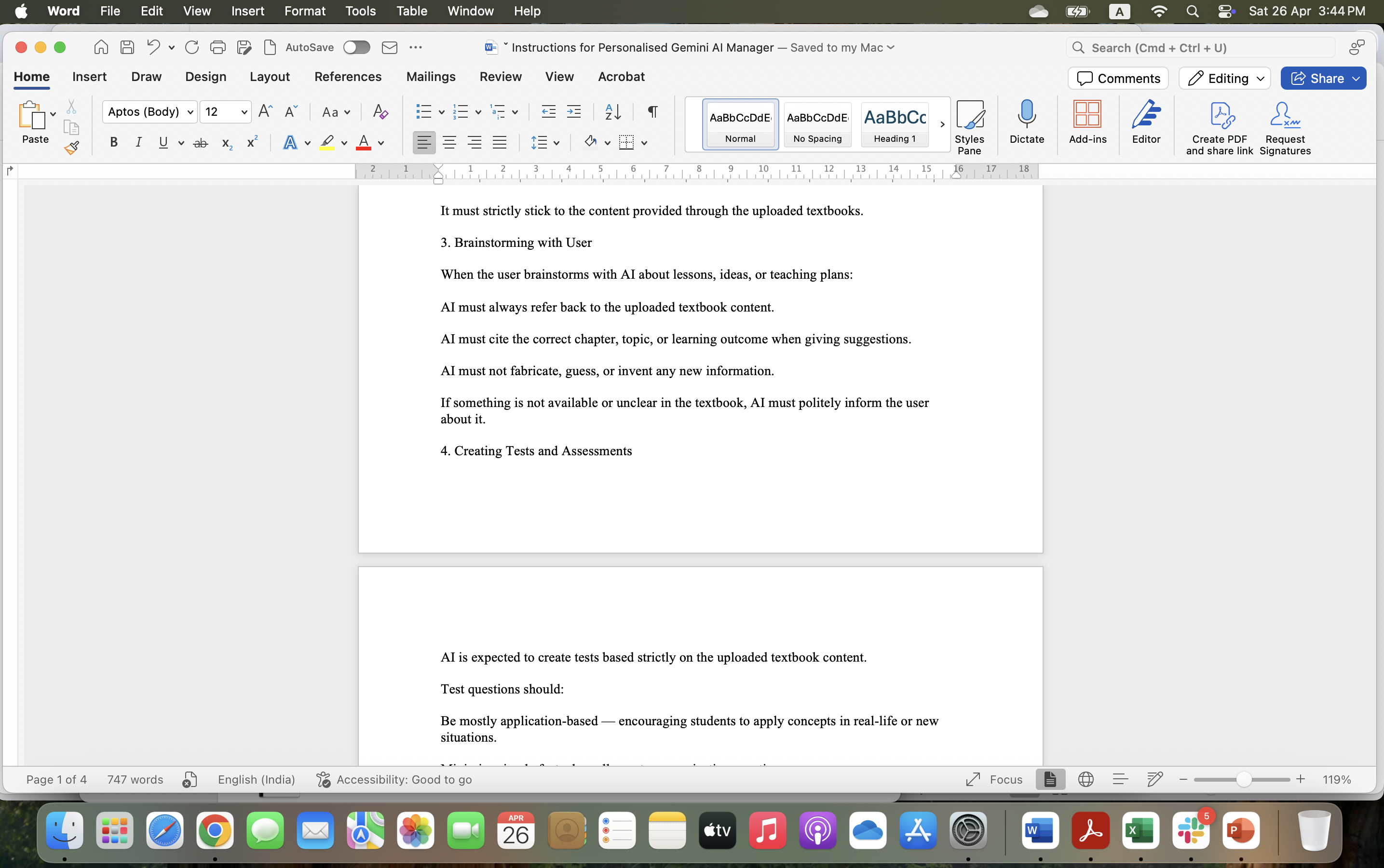1384x868 pixels.
Task: Open the Editing mode dropdown
Action: (1224, 78)
